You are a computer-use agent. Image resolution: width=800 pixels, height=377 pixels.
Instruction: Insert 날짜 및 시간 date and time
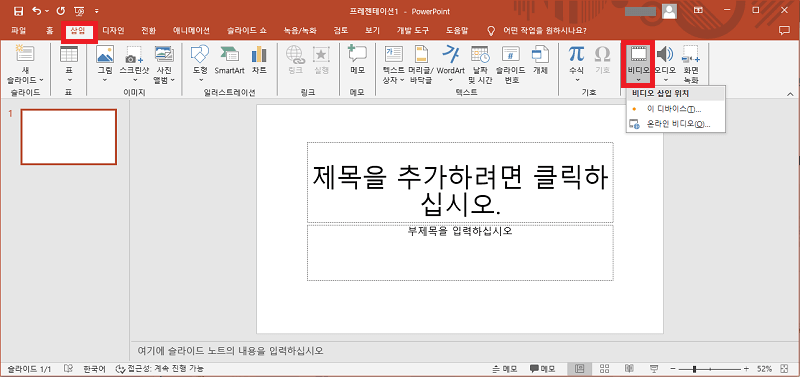(x=480, y=54)
